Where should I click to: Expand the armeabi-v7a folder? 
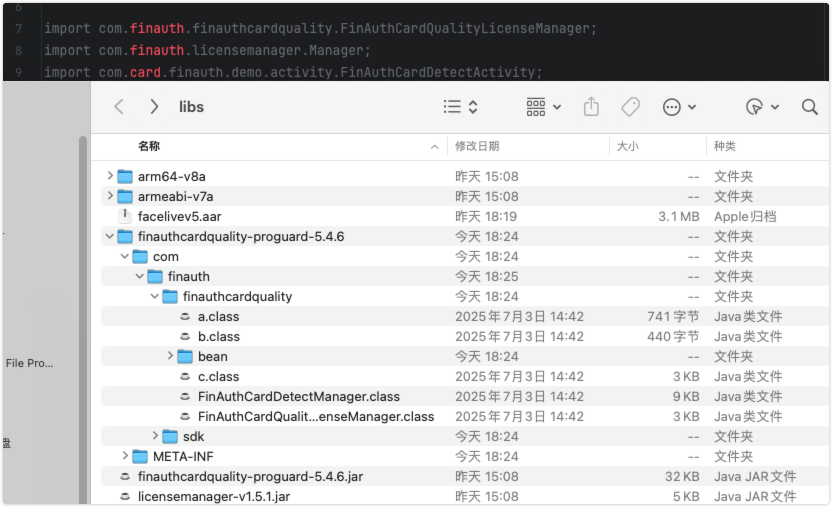point(110,196)
